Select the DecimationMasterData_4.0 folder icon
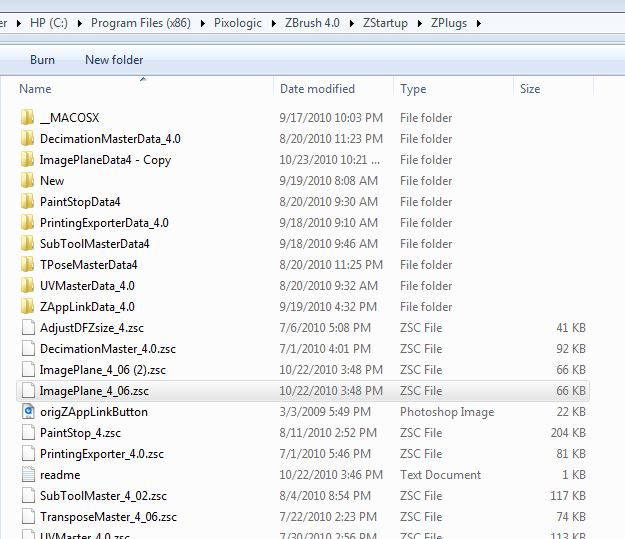Image resolution: width=625 pixels, height=539 pixels. [27, 139]
